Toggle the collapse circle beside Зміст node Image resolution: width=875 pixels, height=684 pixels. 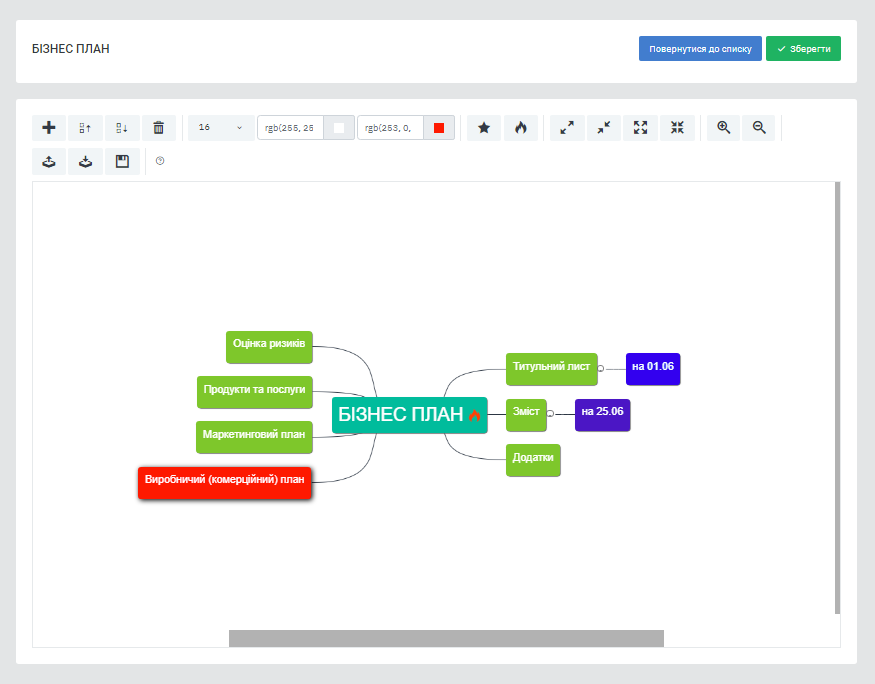tap(550, 413)
